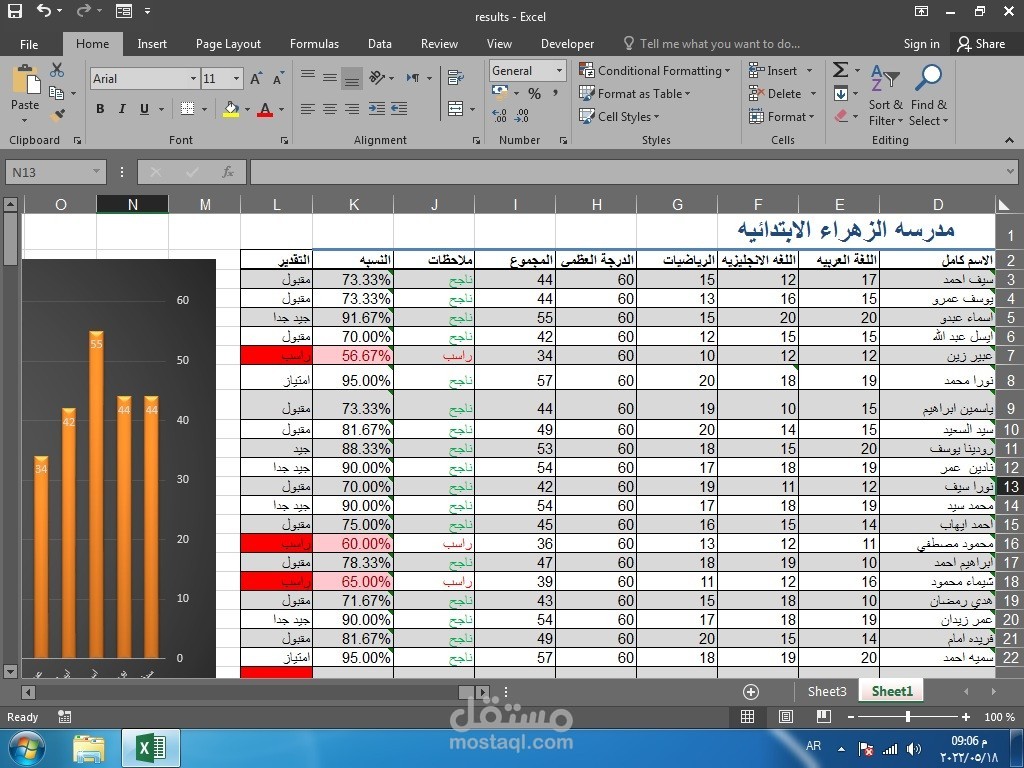This screenshot has height=768, width=1024.
Task: Click the Insert cells button
Action: 780,71
